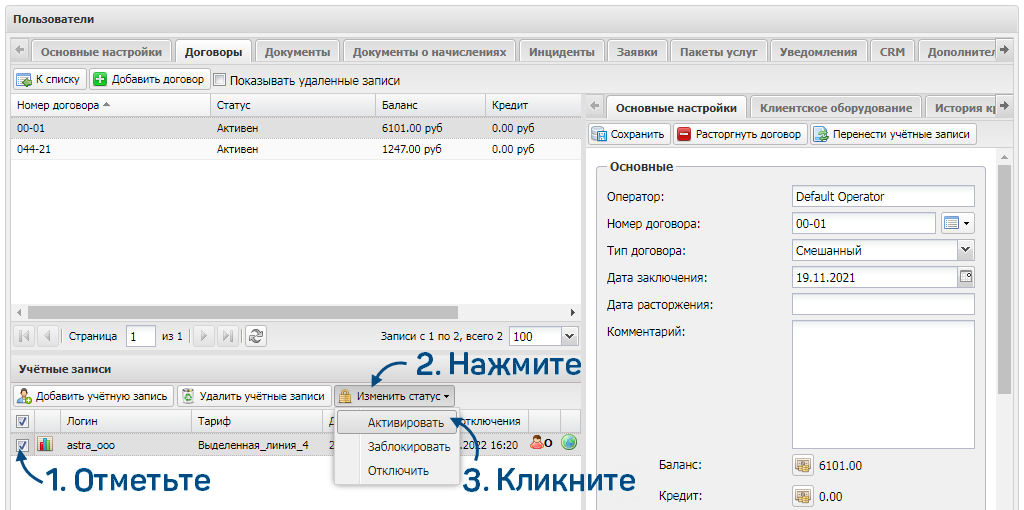Click the page number input field

click(140, 336)
